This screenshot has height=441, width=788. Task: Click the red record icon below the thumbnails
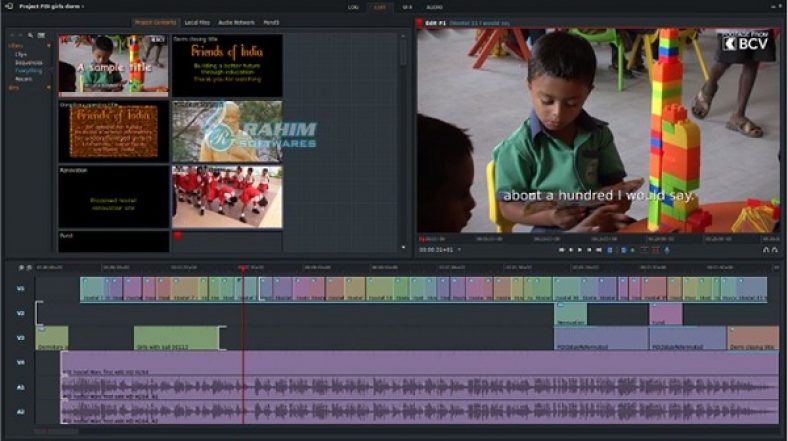point(177,236)
